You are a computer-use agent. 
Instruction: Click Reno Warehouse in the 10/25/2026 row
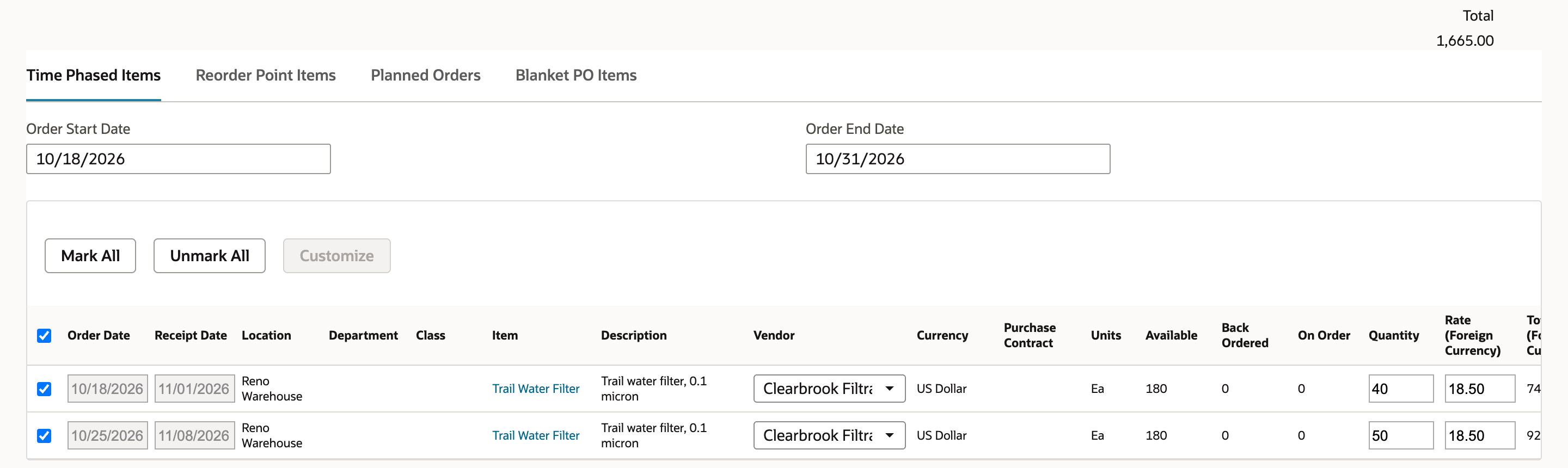272,435
